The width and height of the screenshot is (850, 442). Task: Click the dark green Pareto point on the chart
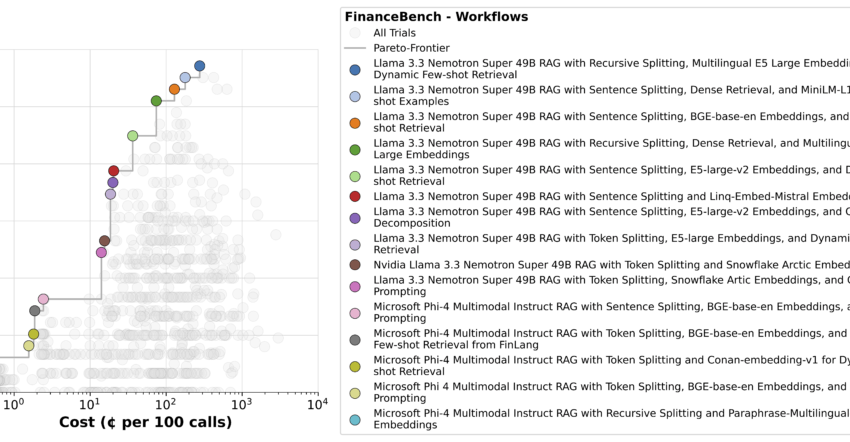(x=156, y=101)
